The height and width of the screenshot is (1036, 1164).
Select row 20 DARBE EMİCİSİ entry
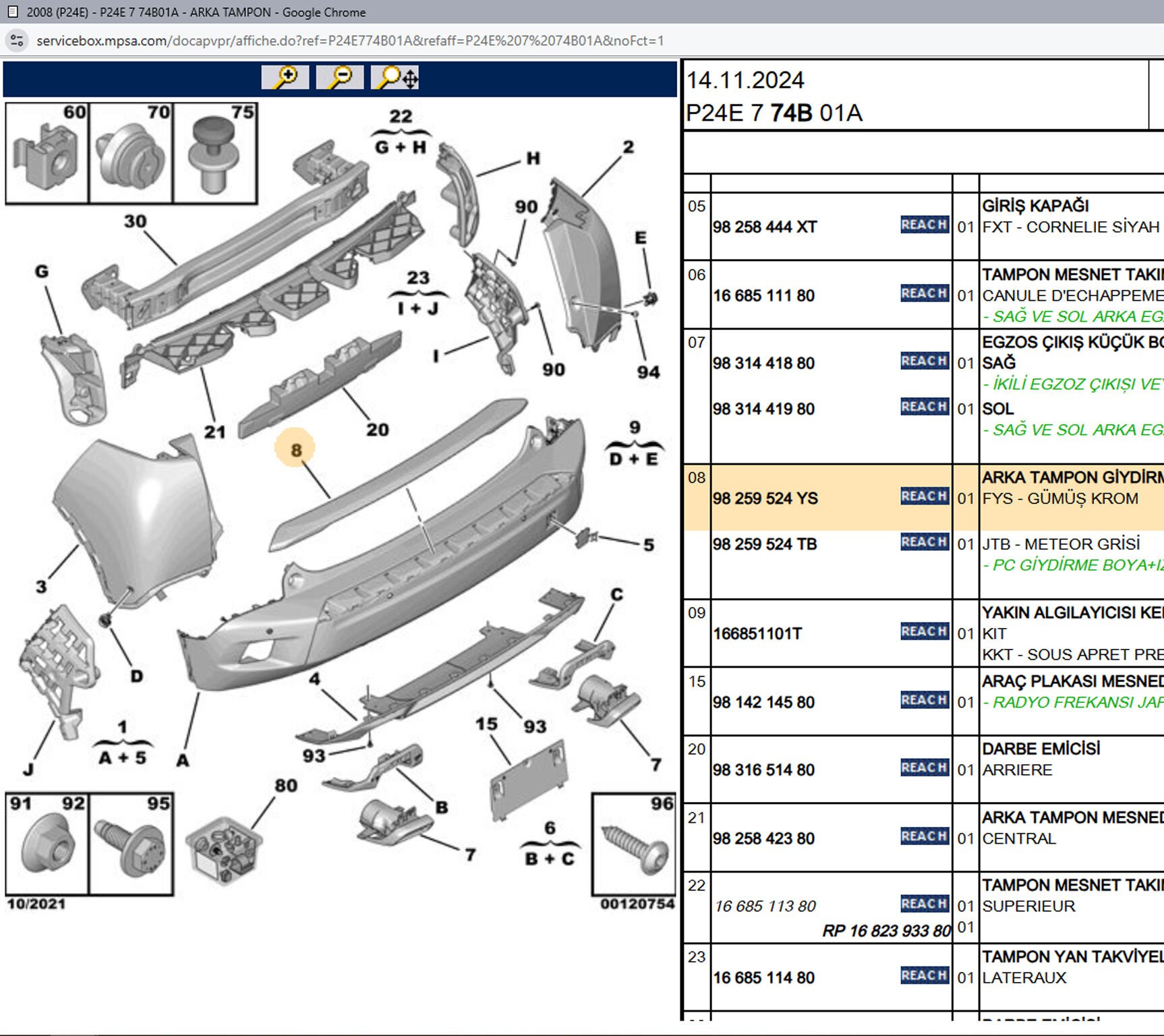1040,749
